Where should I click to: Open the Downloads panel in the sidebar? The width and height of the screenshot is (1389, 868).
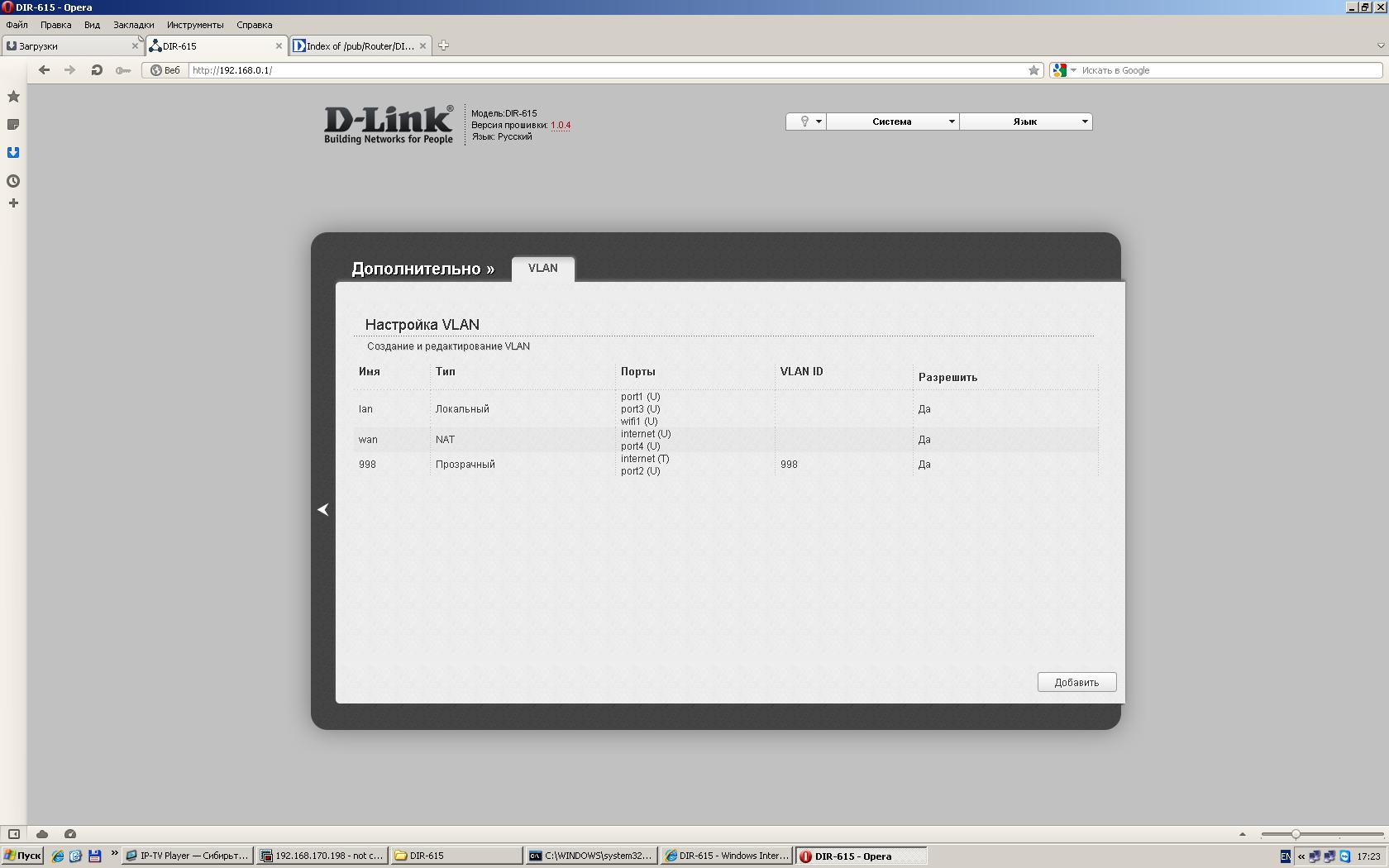pos(13,153)
